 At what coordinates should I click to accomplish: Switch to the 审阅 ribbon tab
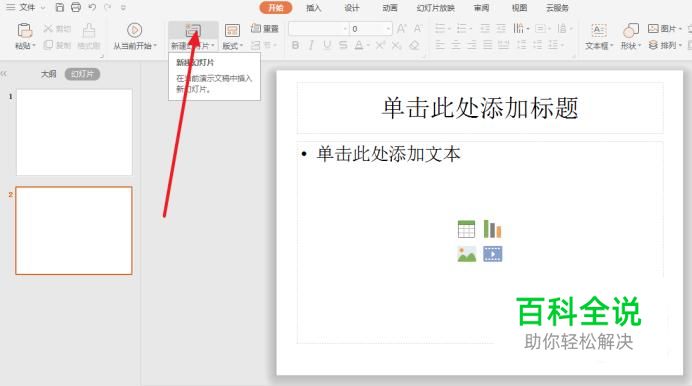point(481,8)
